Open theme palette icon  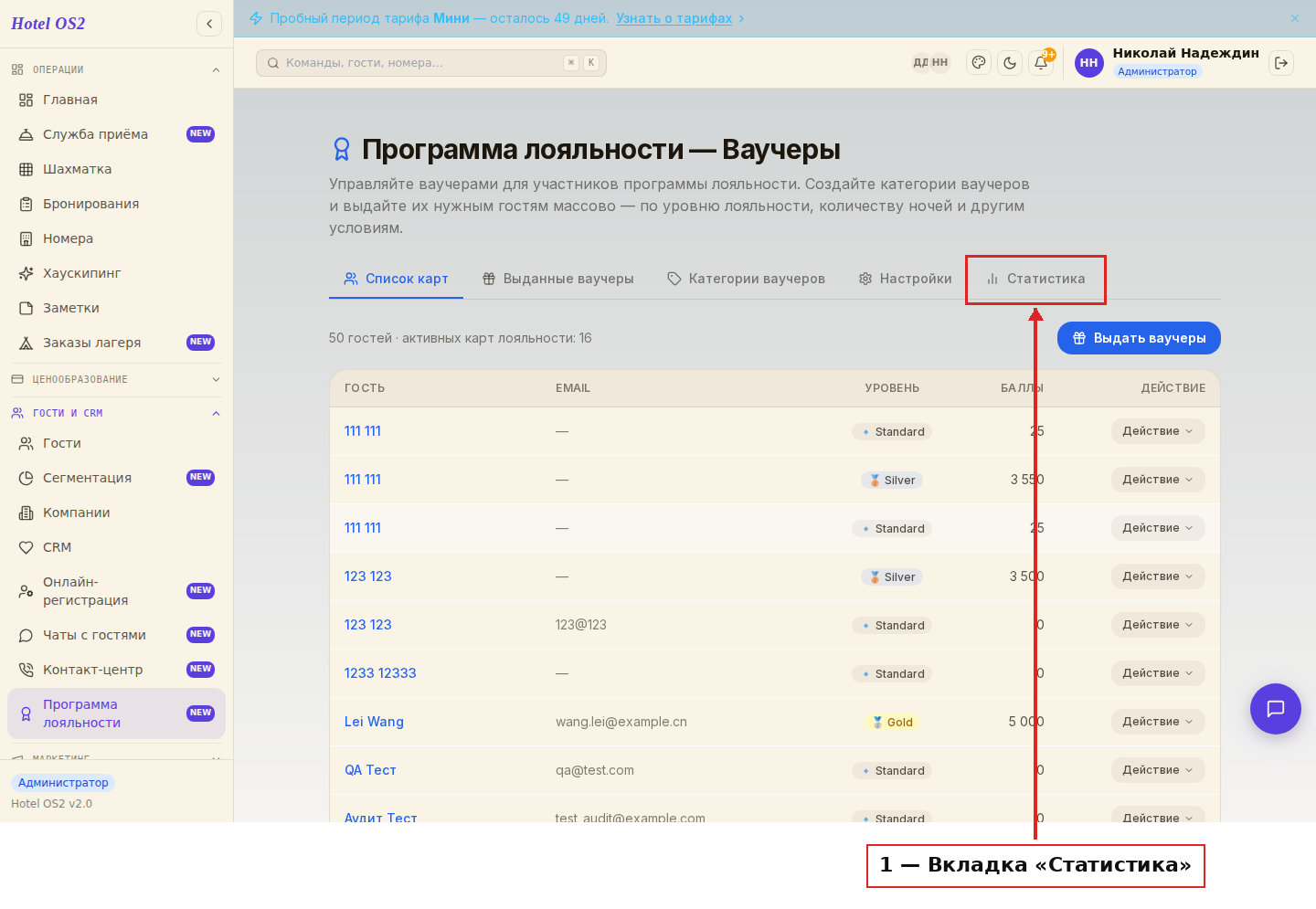click(979, 63)
